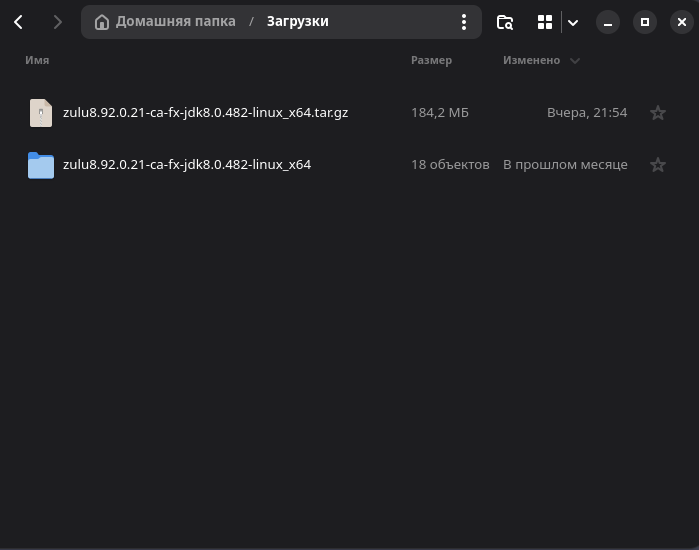The image size is (699, 550).
Task: Close the file manager window
Action: [682, 22]
